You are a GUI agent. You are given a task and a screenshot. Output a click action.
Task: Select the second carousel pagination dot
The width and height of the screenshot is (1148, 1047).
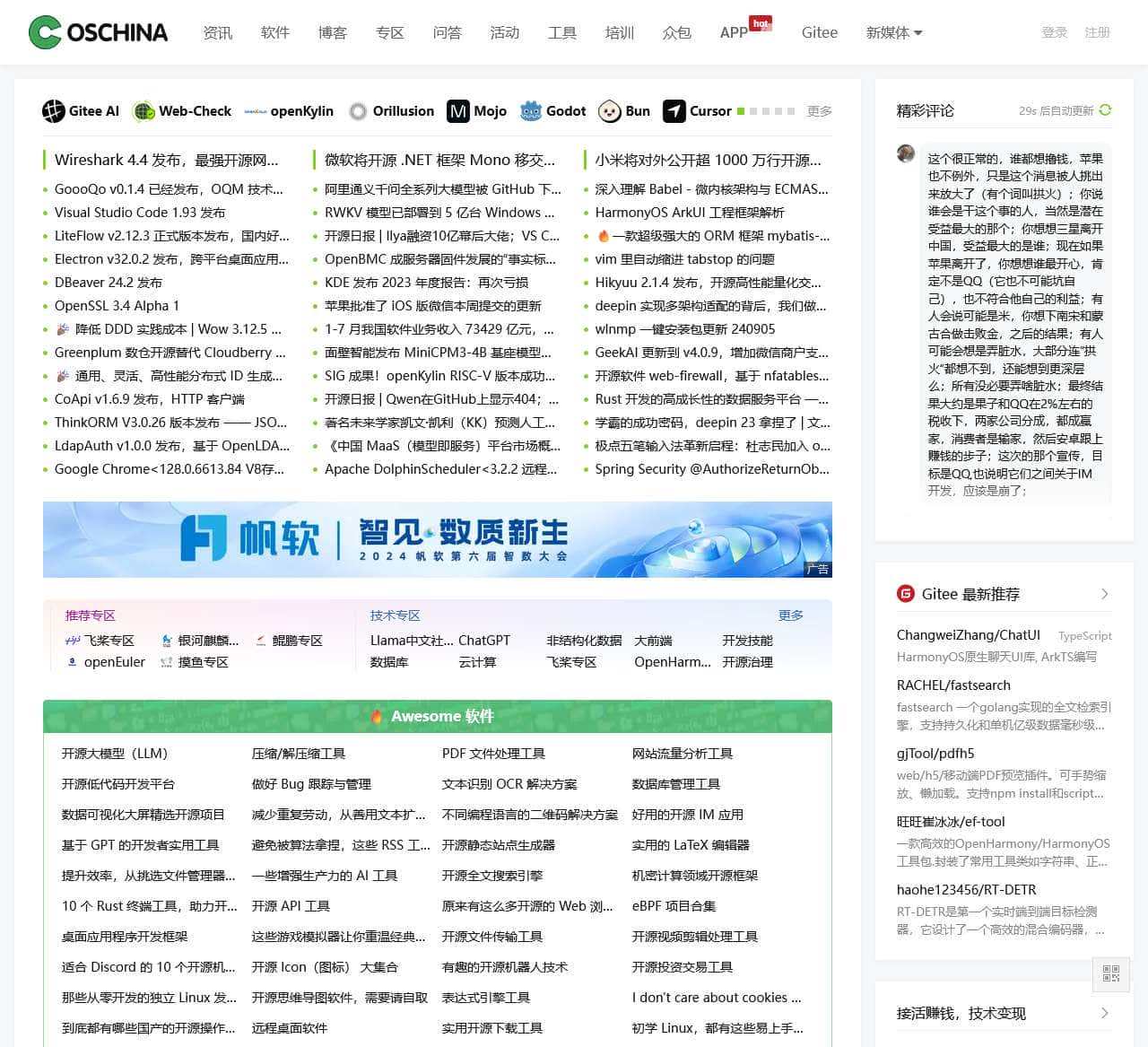click(753, 111)
